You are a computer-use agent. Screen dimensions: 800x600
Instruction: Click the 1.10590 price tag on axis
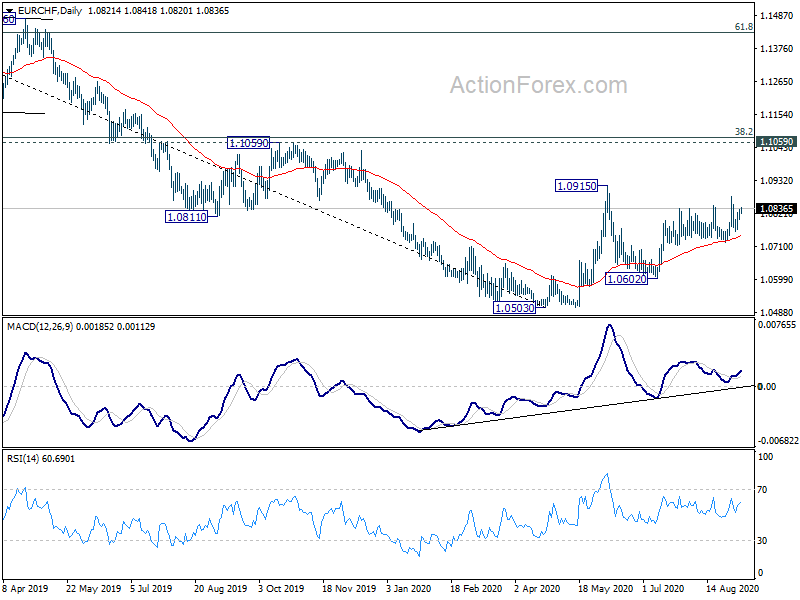776,142
